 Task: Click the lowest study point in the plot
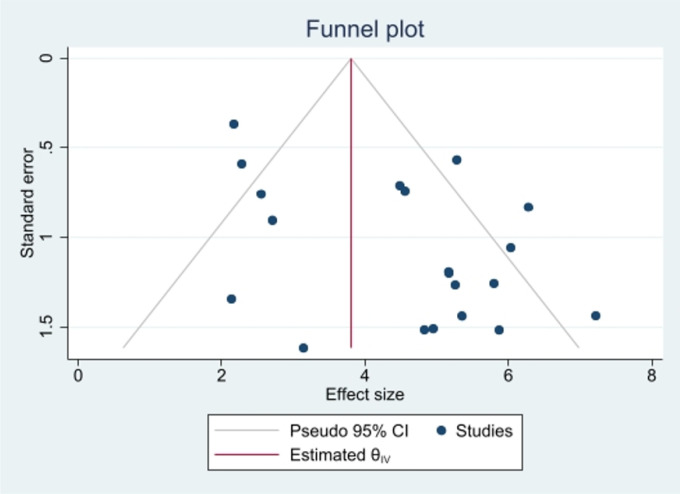303,348
